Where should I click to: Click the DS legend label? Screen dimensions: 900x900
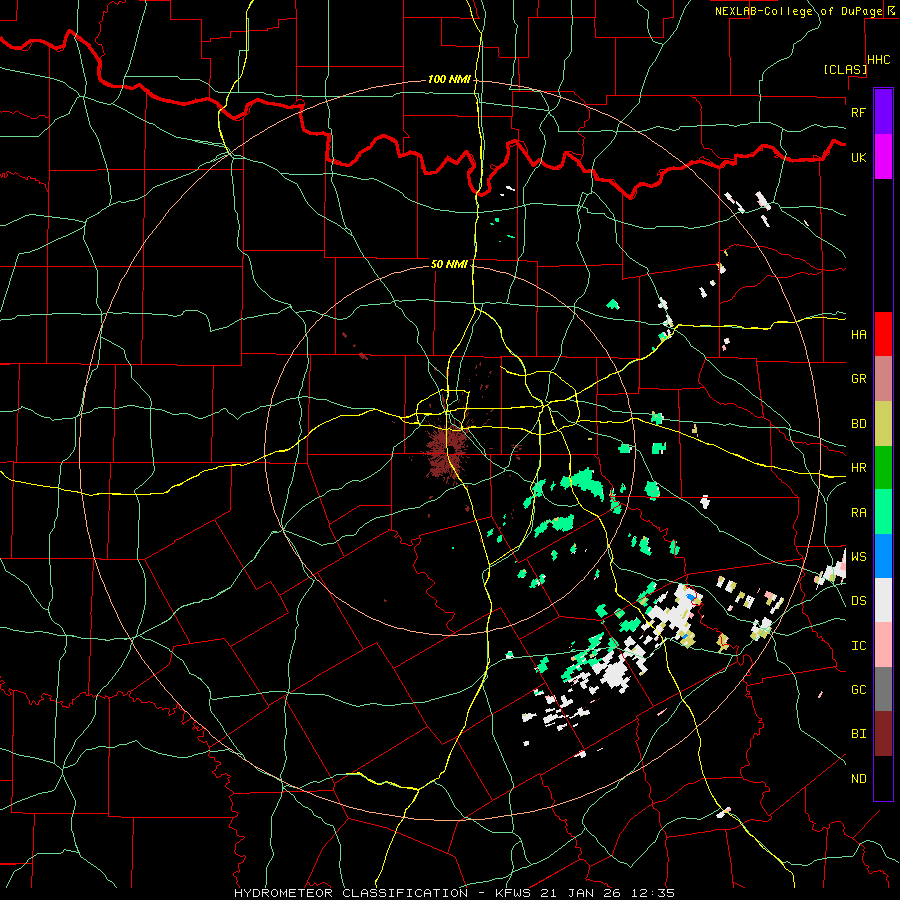click(x=858, y=601)
